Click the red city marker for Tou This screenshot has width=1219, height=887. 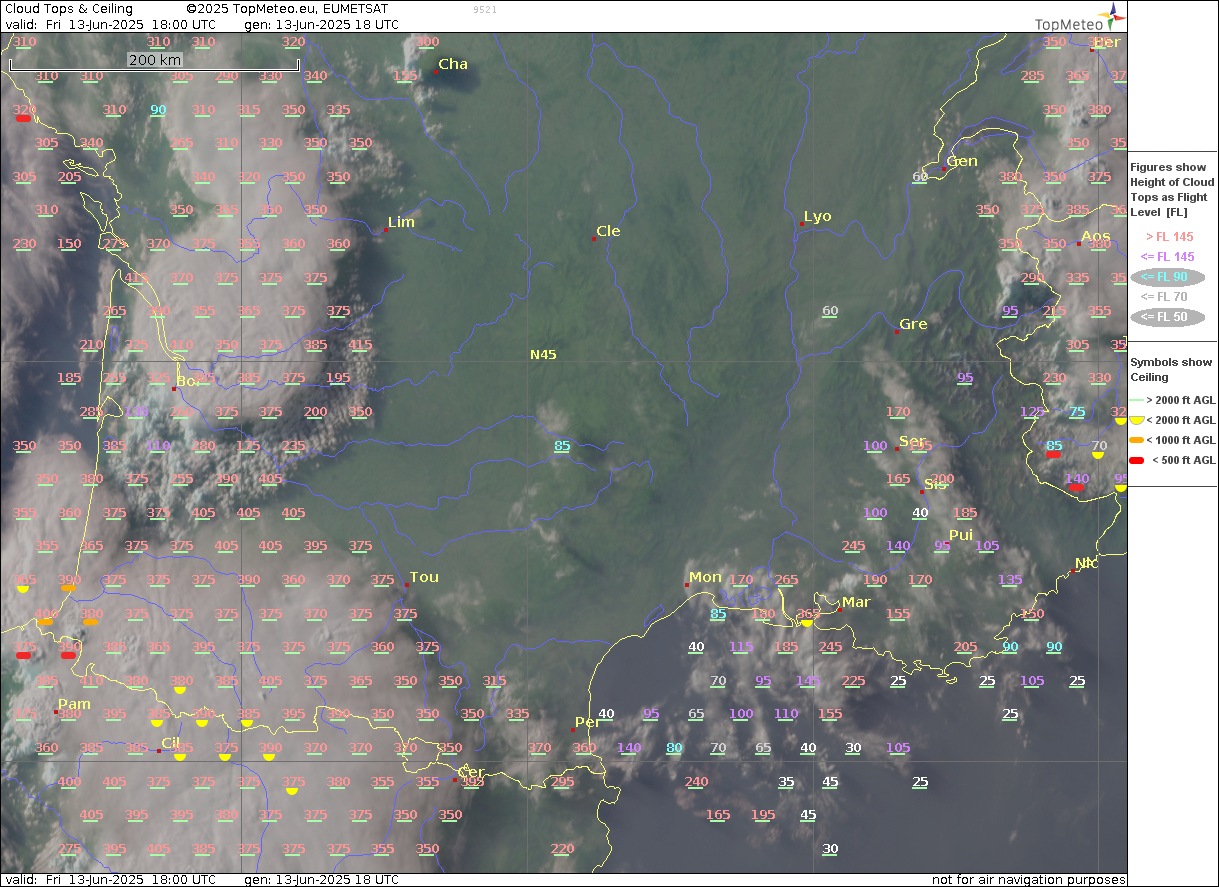point(407,584)
